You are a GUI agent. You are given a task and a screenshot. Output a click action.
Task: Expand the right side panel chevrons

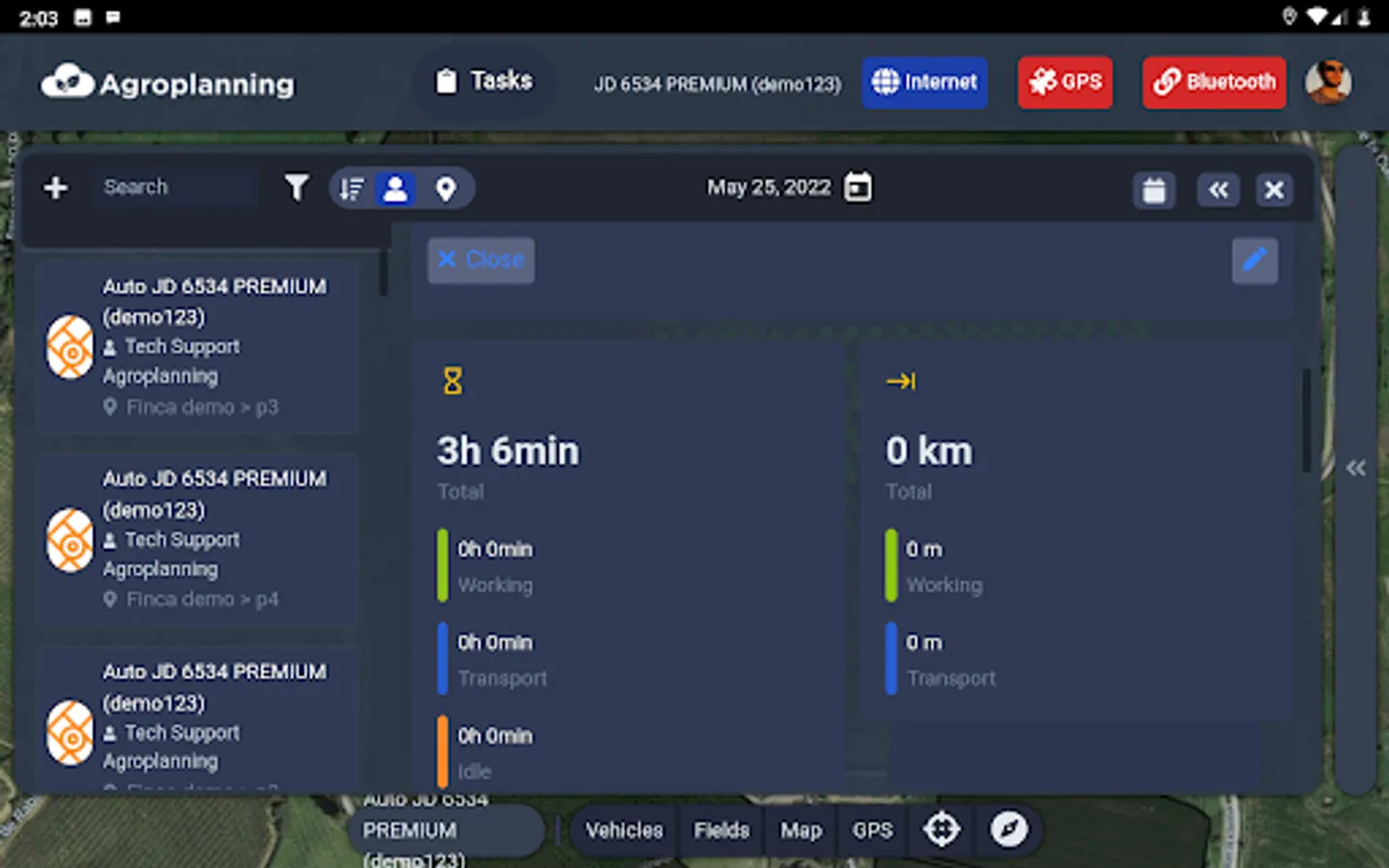1355,469
